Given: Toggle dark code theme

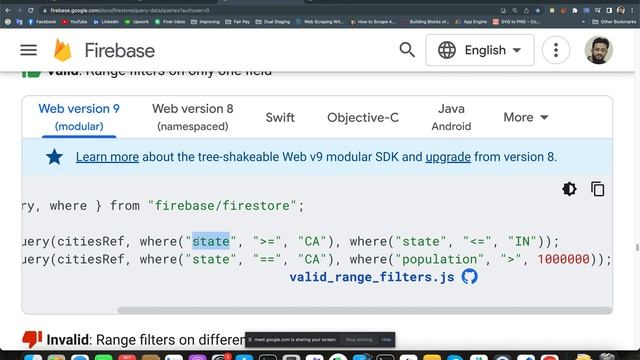Looking at the screenshot, I should [569, 189].
